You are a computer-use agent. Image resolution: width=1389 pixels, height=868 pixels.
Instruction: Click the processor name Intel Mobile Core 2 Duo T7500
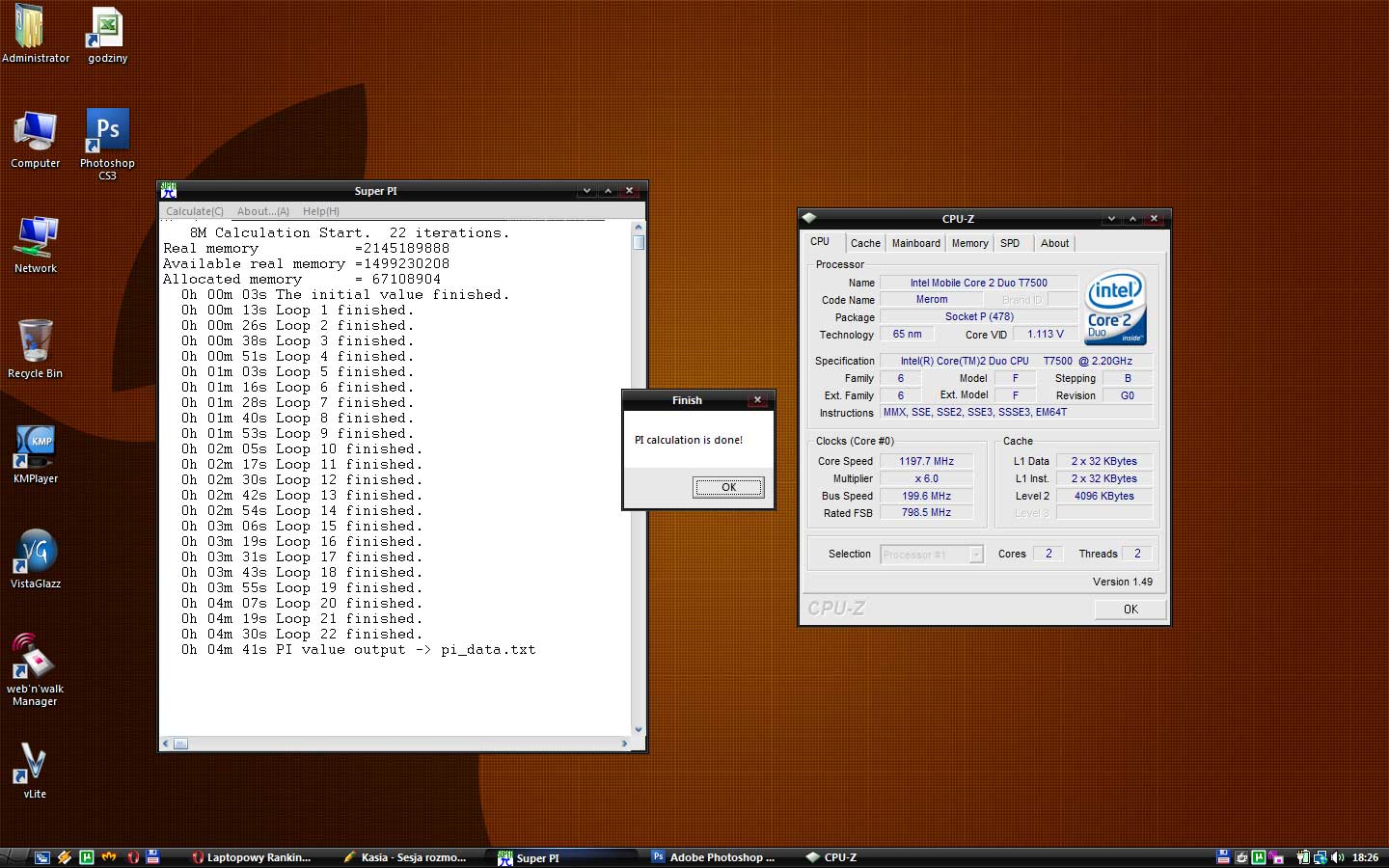tap(979, 283)
